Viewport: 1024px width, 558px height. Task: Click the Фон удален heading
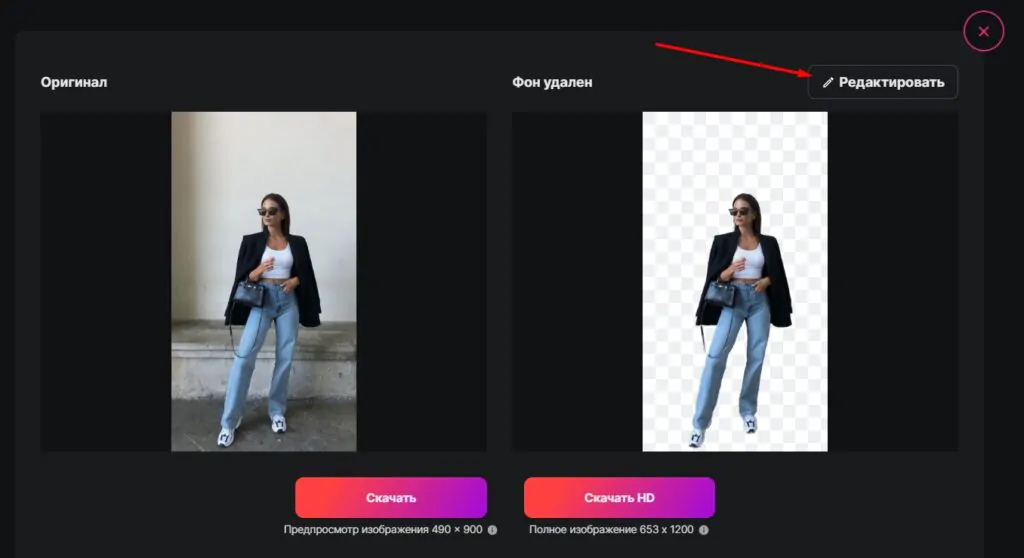(x=552, y=82)
